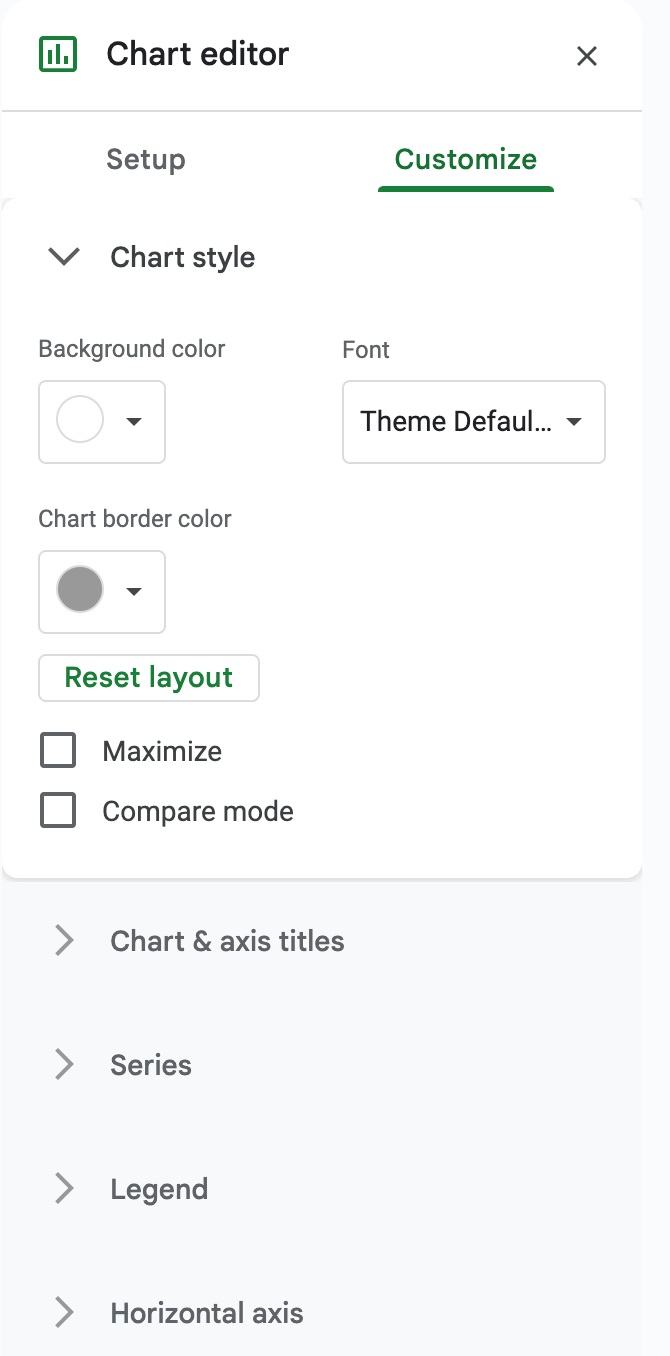Image resolution: width=670 pixels, height=1356 pixels.
Task: Click the X icon to close Chart editor
Action: pos(587,56)
